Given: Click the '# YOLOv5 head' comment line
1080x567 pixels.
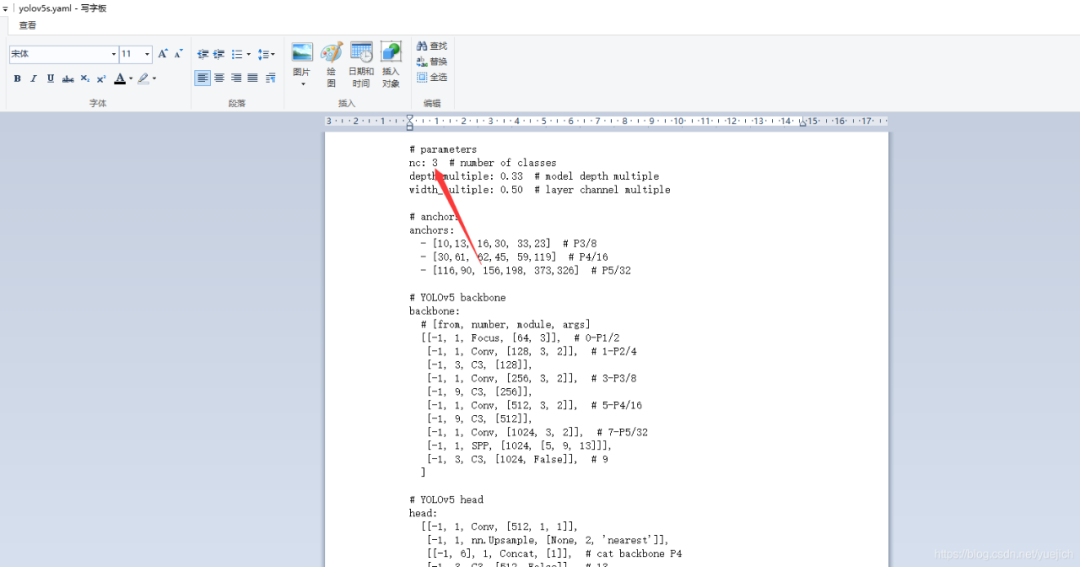Looking at the screenshot, I should point(446,499).
